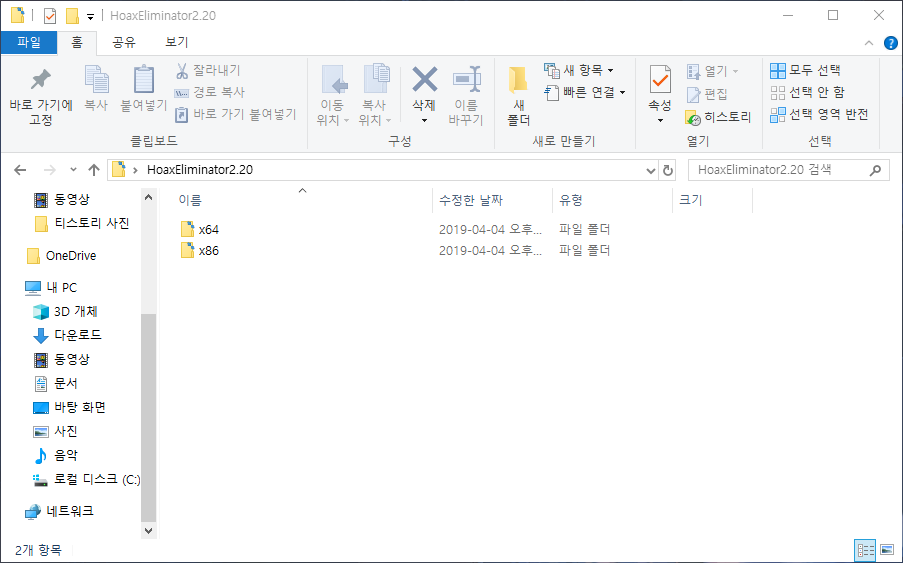Click Properties (속성) checkmark icon
The width and height of the screenshot is (903, 563).
pos(660,79)
